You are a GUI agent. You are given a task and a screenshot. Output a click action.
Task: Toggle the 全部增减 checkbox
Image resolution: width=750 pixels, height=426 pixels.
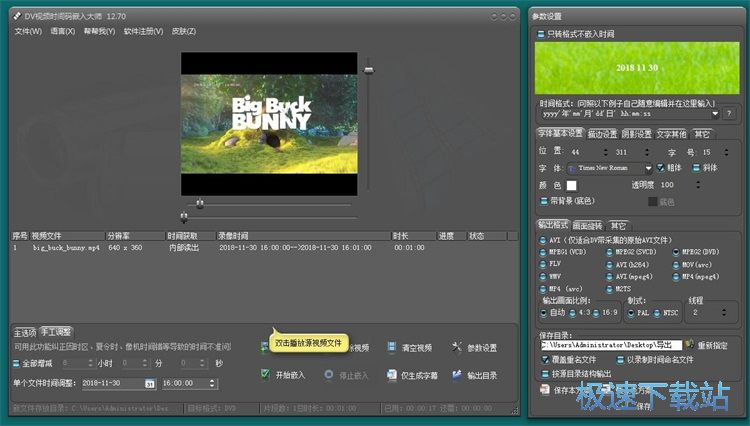click(x=16, y=363)
